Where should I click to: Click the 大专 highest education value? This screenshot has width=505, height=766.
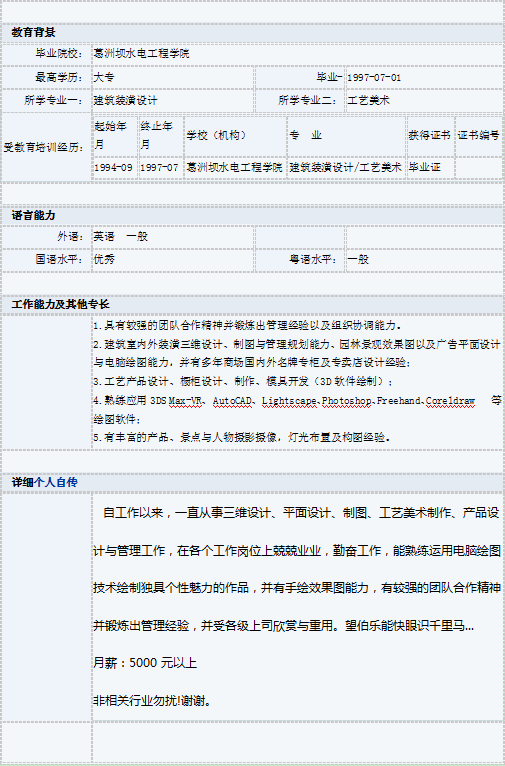pyautogui.click(x=104, y=77)
